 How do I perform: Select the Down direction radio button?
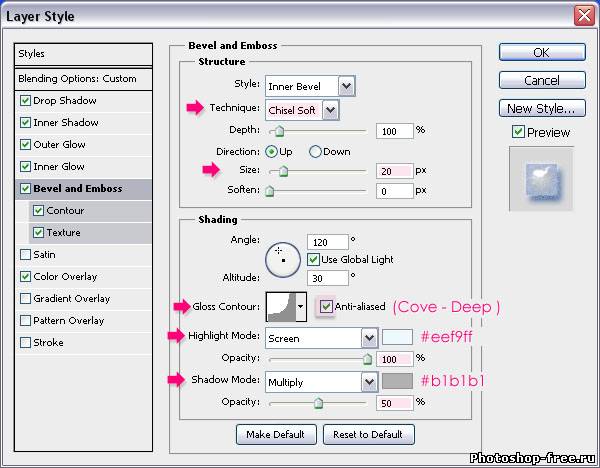pyautogui.click(x=316, y=152)
